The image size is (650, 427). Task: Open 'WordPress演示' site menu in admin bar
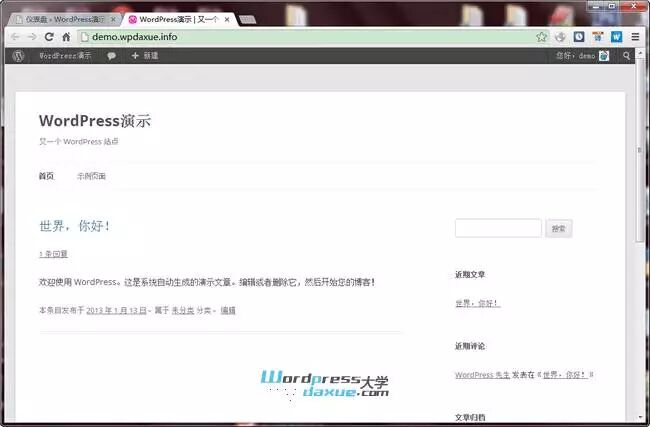coord(65,56)
